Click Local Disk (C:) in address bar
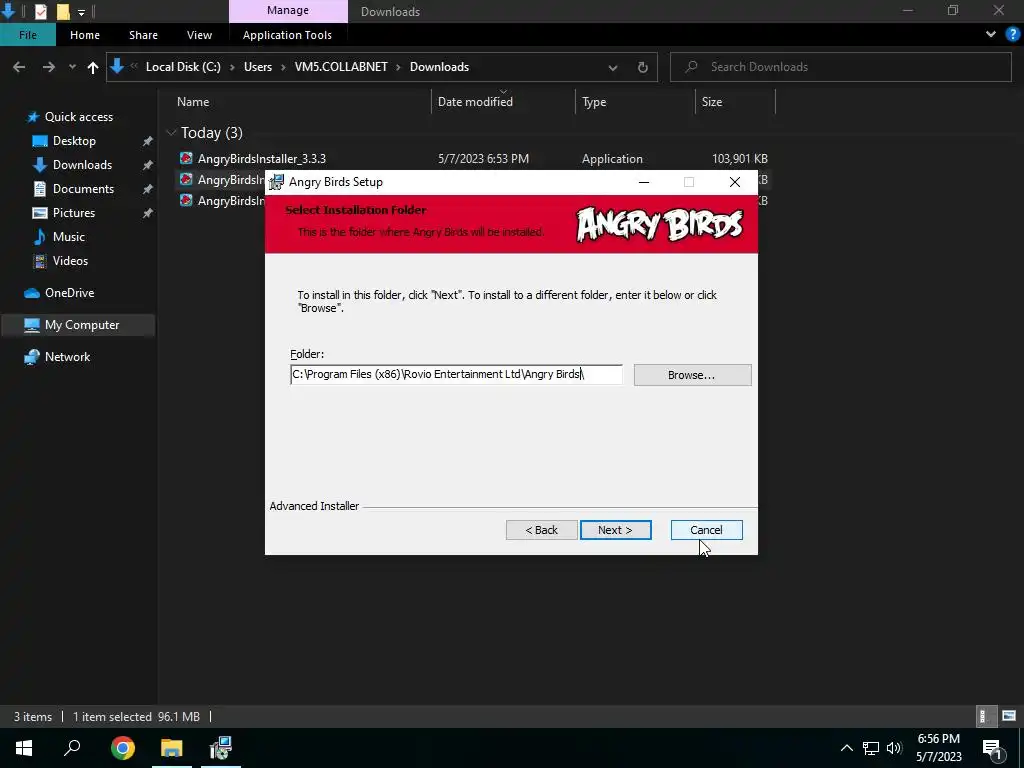Viewport: 1024px width, 768px height. (183, 67)
